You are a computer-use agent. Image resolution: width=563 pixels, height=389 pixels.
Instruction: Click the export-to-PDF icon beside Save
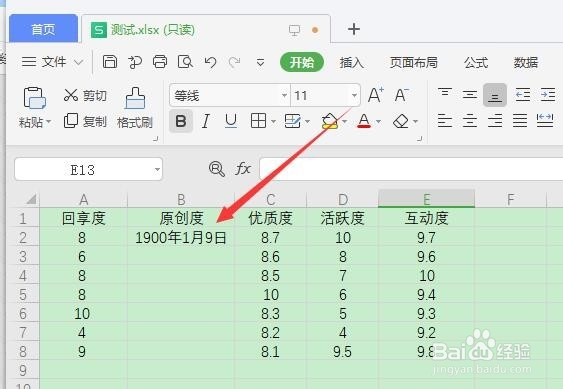(135, 62)
